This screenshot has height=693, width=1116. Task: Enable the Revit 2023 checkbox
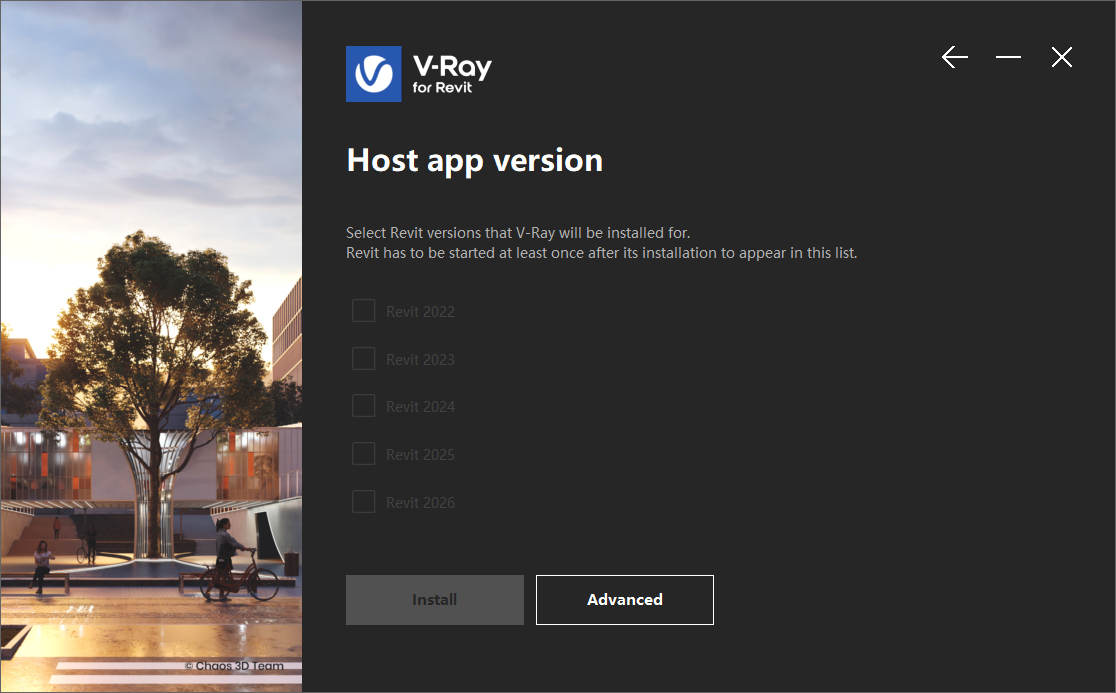pyautogui.click(x=363, y=358)
